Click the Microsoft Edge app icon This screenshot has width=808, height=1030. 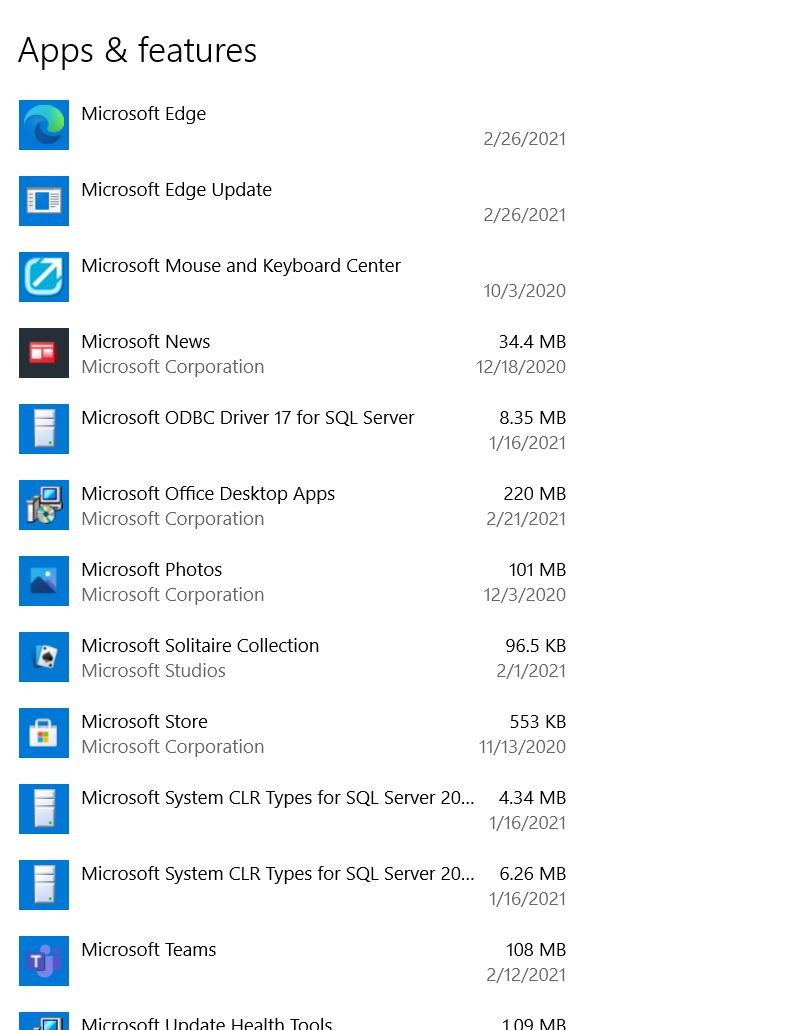pos(43,125)
